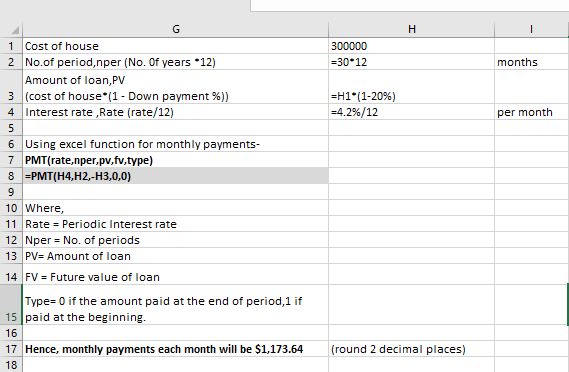This screenshot has height=372, width=569.
Task: Select row 10 header
Action: click(x=11, y=208)
